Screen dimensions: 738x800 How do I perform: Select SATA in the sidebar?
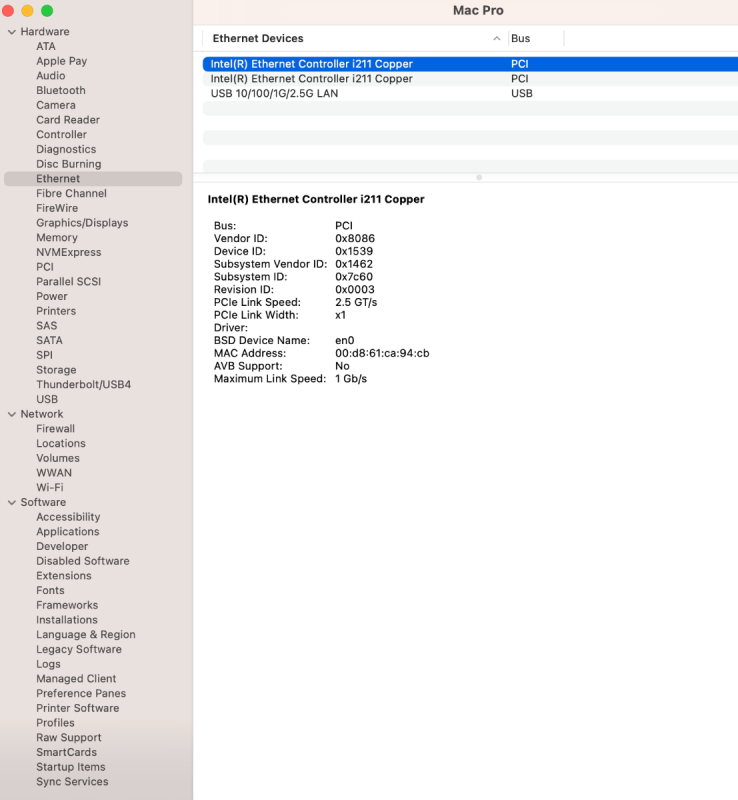click(x=49, y=341)
